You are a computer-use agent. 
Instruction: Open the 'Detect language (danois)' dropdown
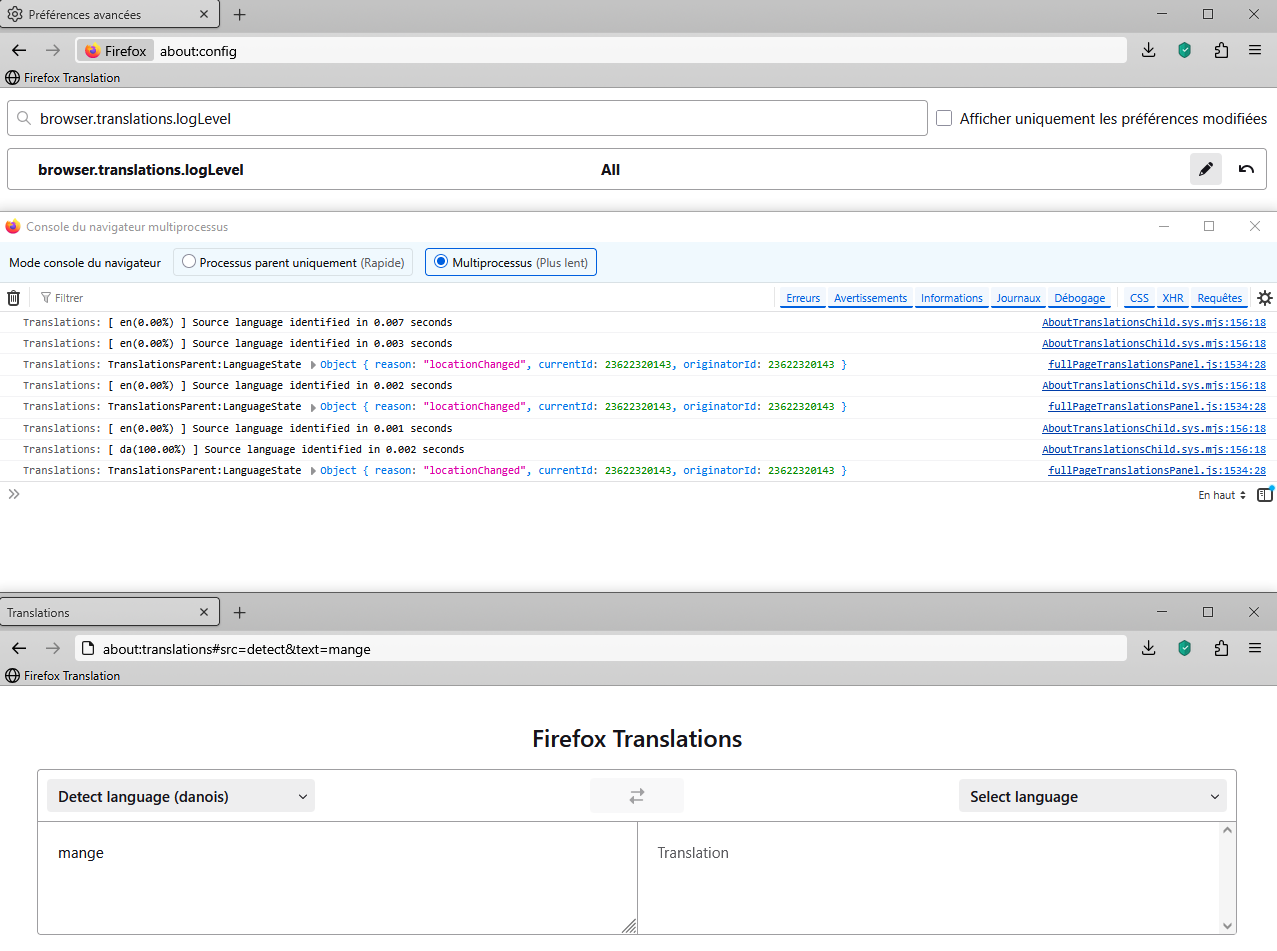pyautogui.click(x=181, y=796)
